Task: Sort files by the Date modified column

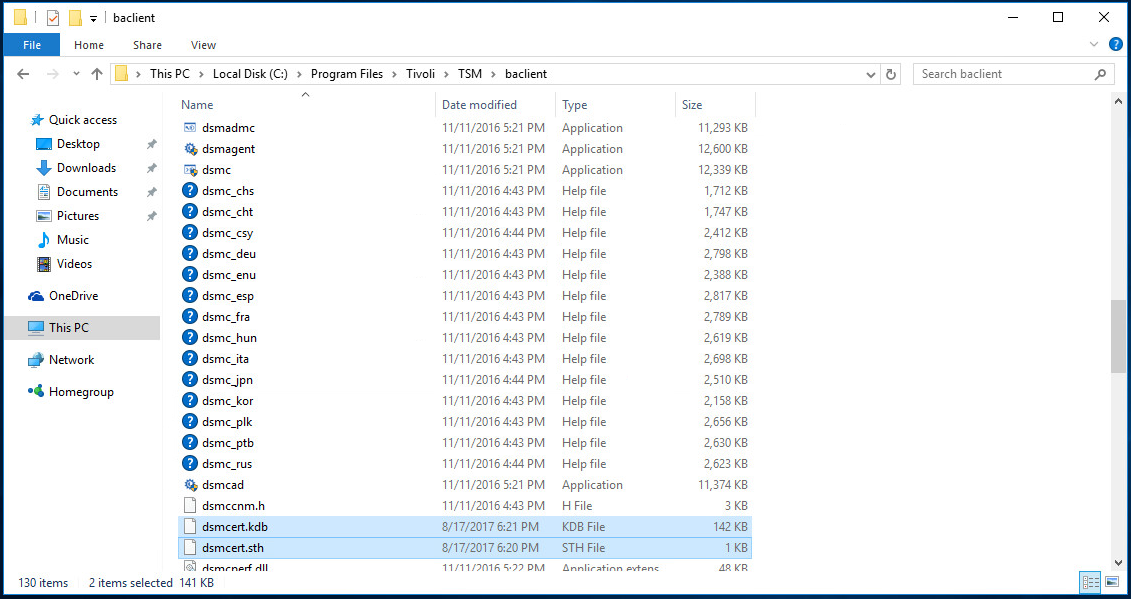Action: tap(480, 105)
